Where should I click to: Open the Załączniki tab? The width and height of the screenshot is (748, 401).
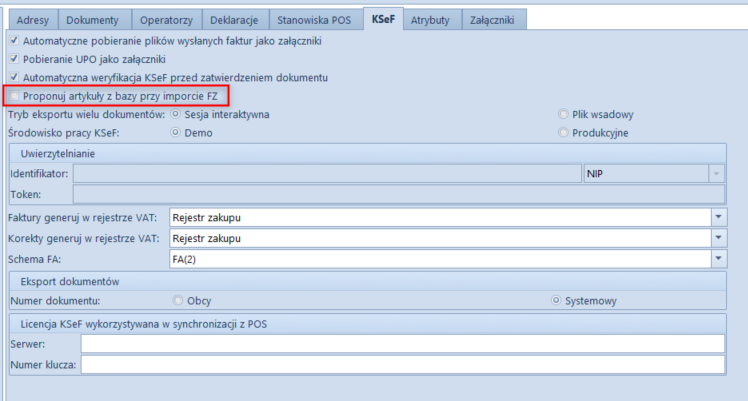(x=492, y=20)
